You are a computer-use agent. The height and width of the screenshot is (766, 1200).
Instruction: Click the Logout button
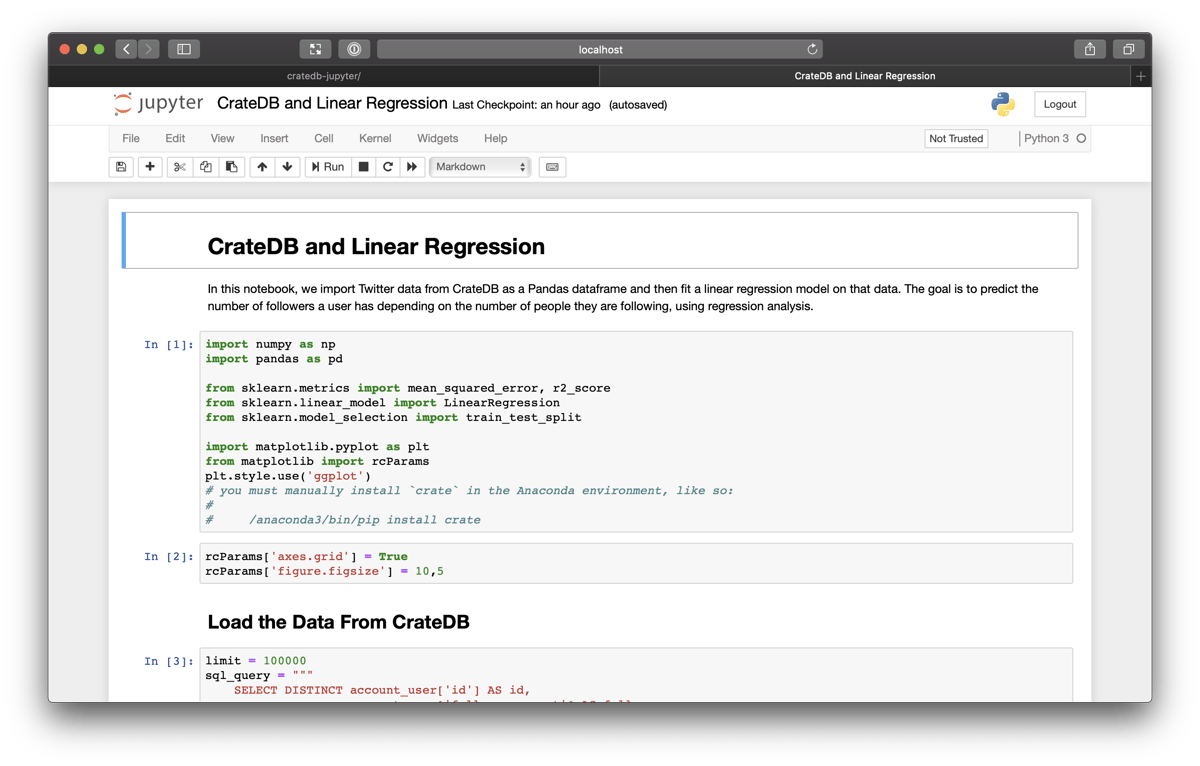(1059, 104)
